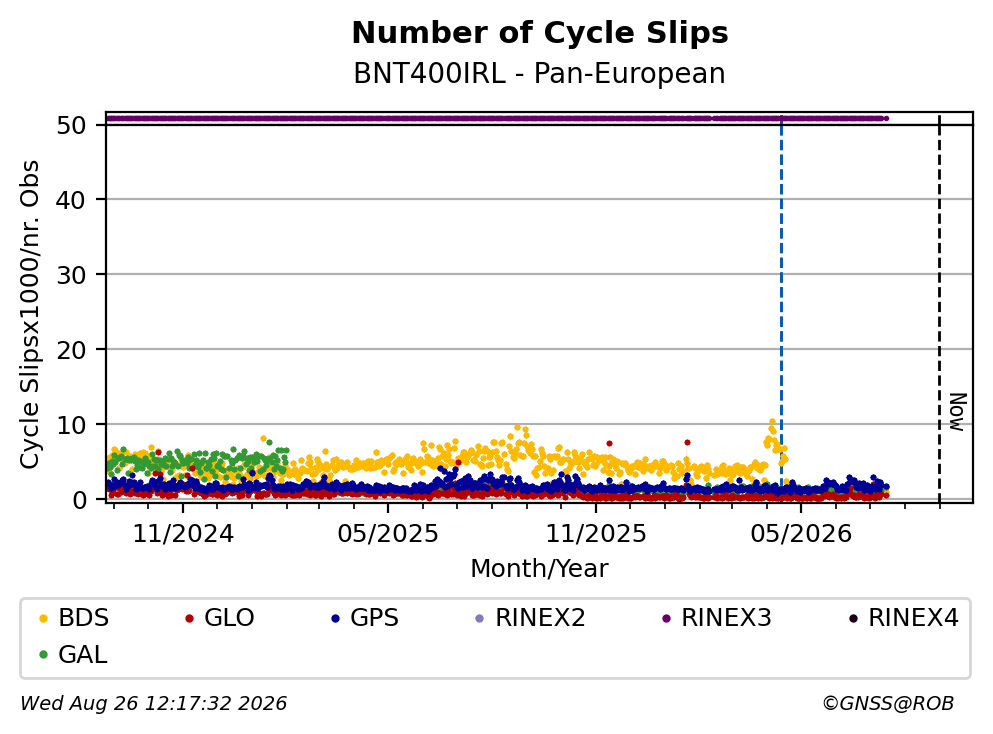The width and height of the screenshot is (993, 734).
Task: Click the 'Month/Year' axis title
Action: click(x=539, y=569)
